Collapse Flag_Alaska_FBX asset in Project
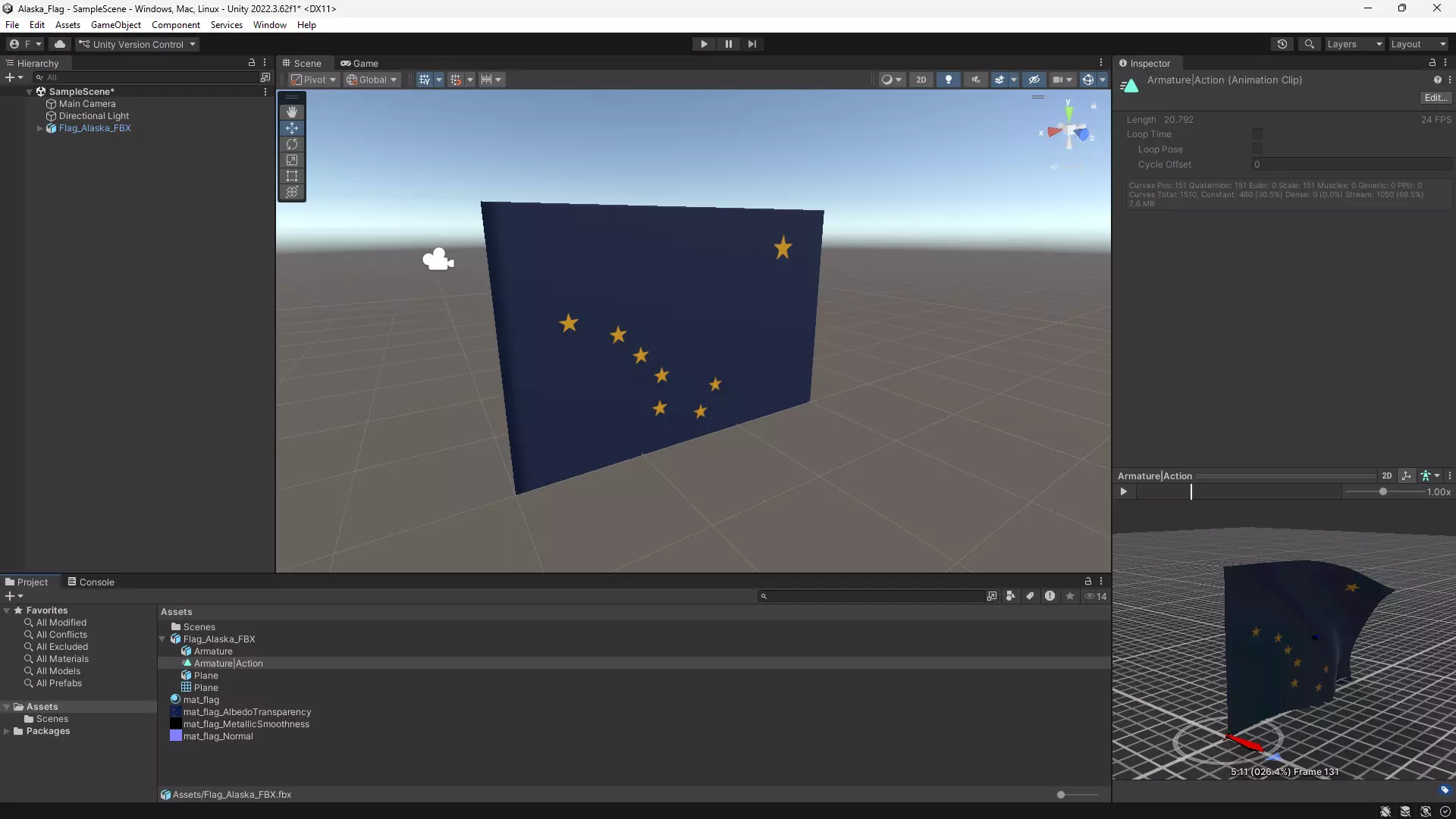This screenshot has width=1456, height=819. coord(162,639)
